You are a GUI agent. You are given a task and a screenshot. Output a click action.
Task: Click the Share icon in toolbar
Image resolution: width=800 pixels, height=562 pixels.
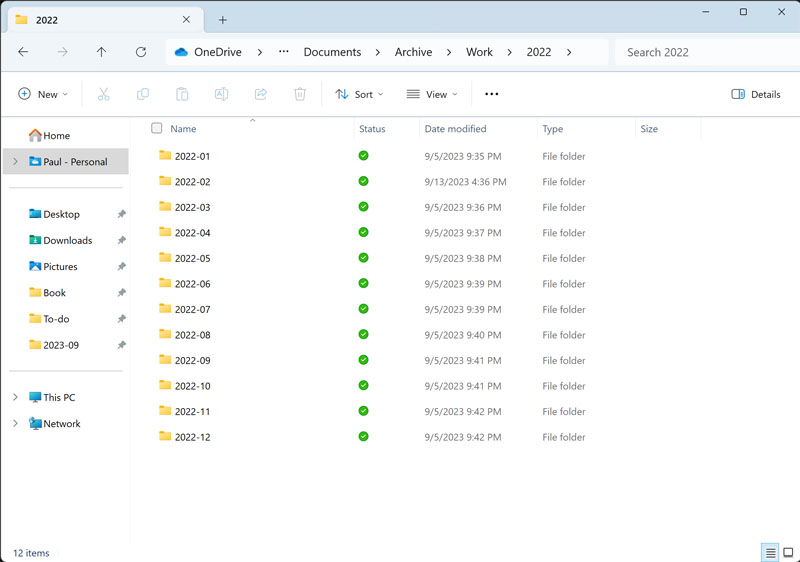(261, 94)
